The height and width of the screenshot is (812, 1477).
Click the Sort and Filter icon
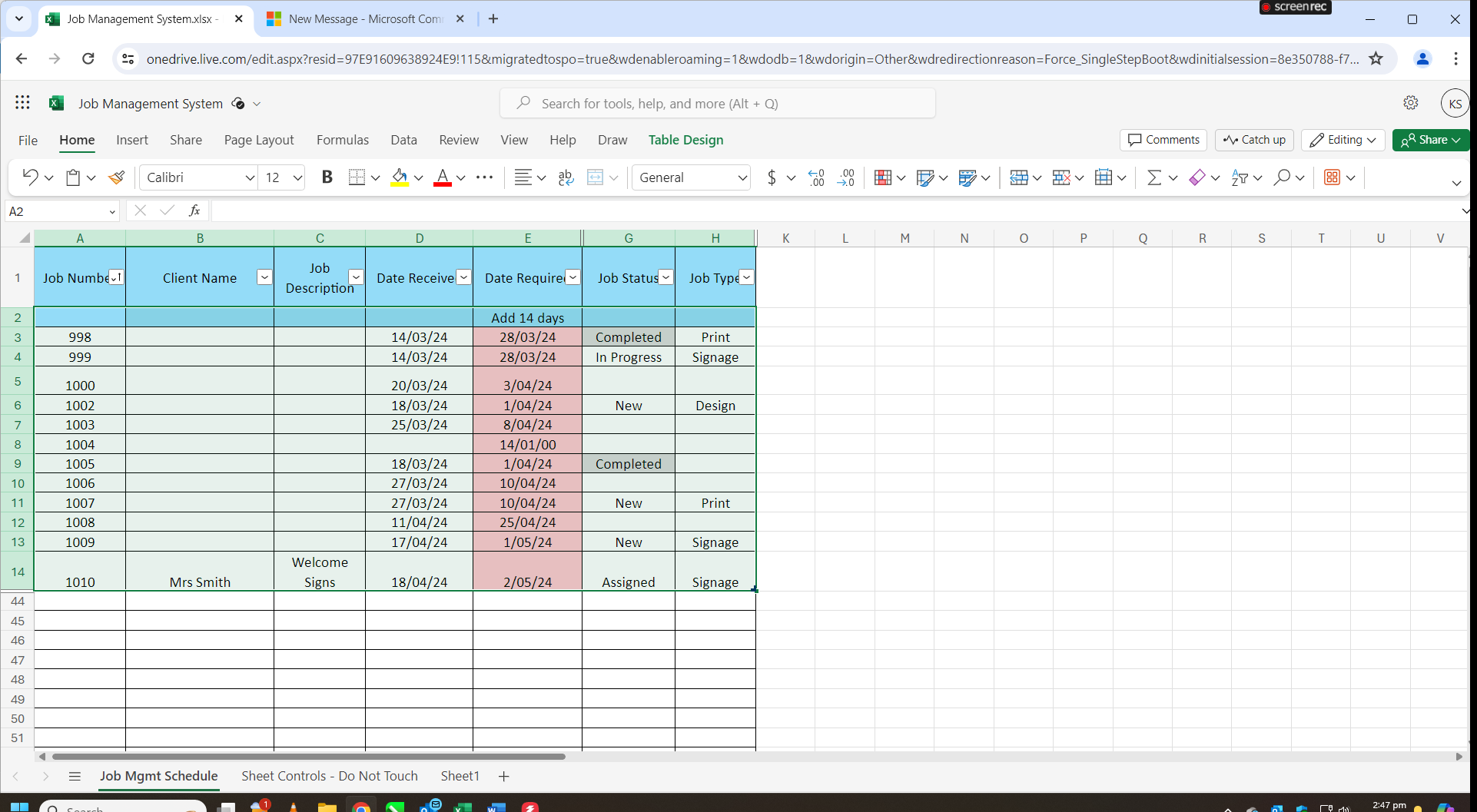pos(1239,177)
